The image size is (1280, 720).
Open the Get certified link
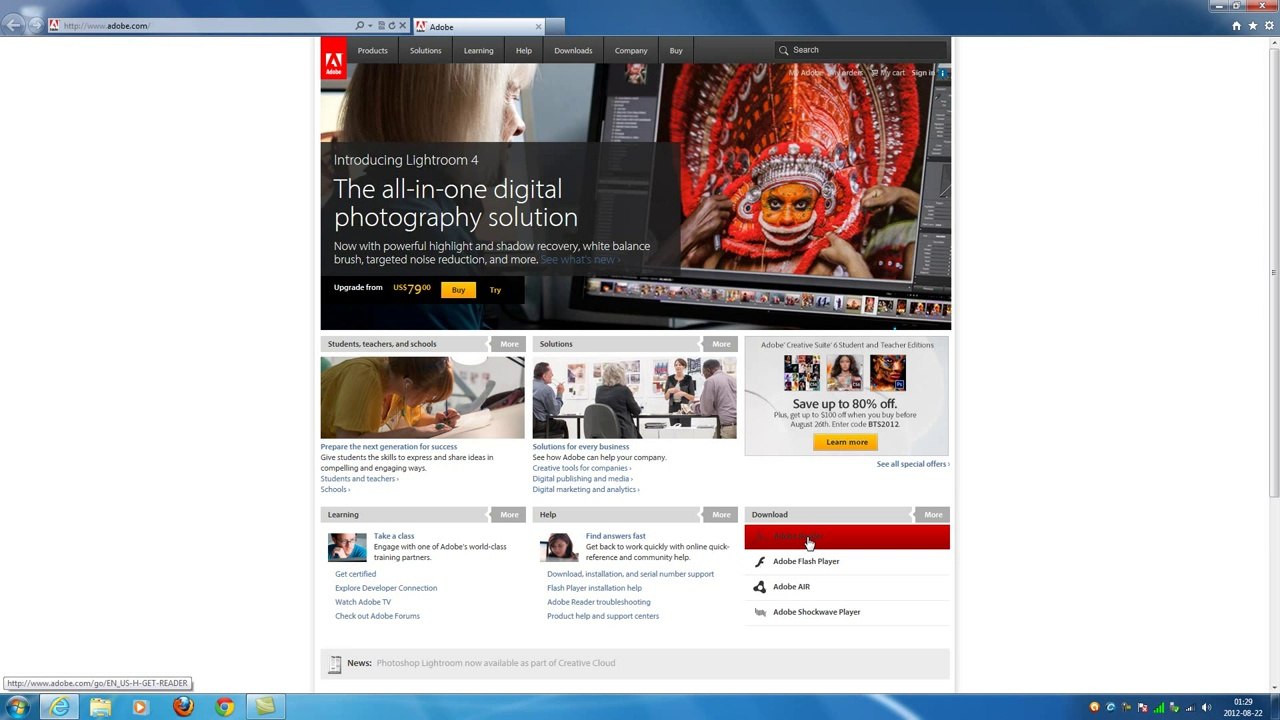pos(356,574)
